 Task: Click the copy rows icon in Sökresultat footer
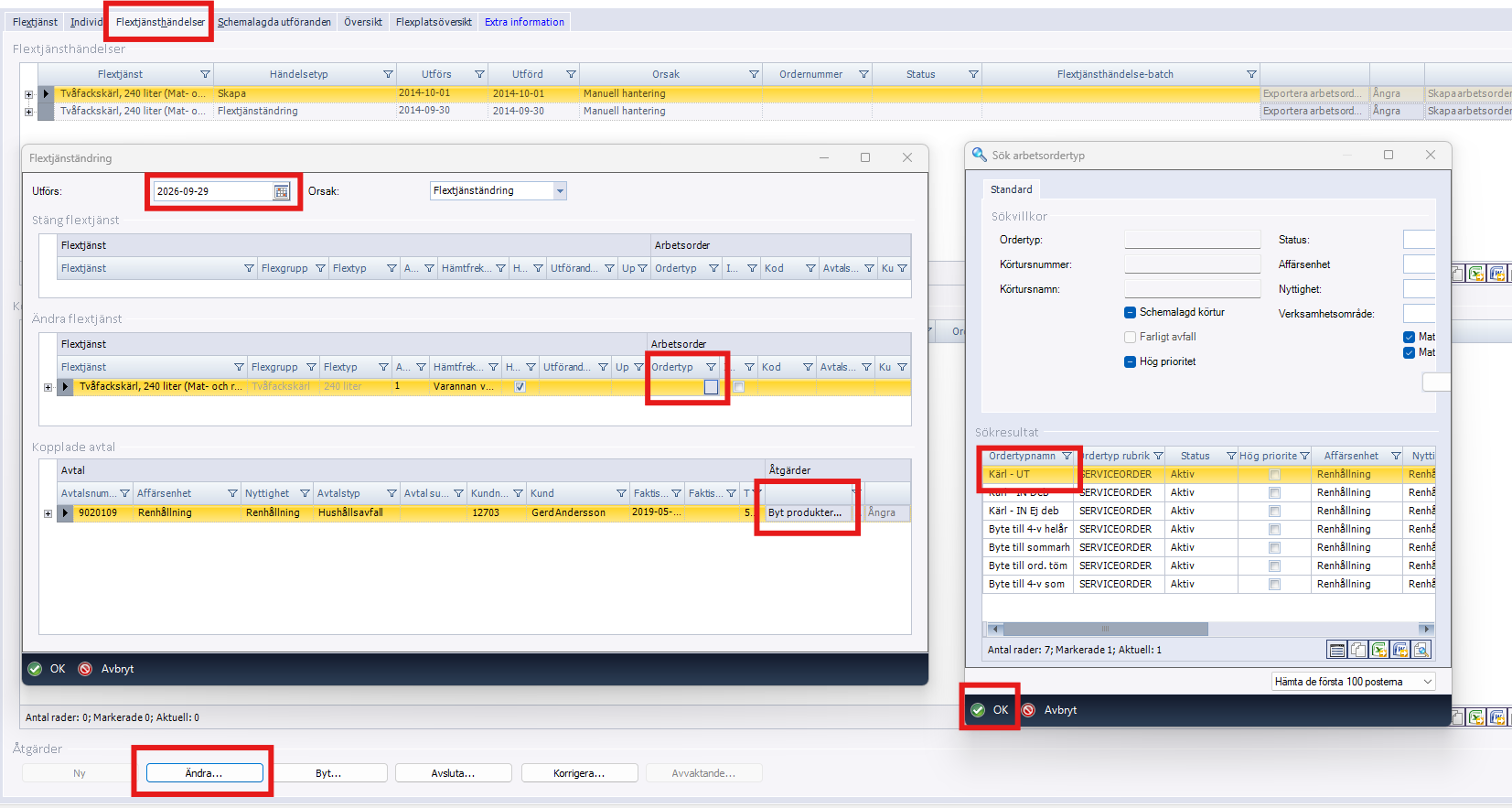(1358, 650)
